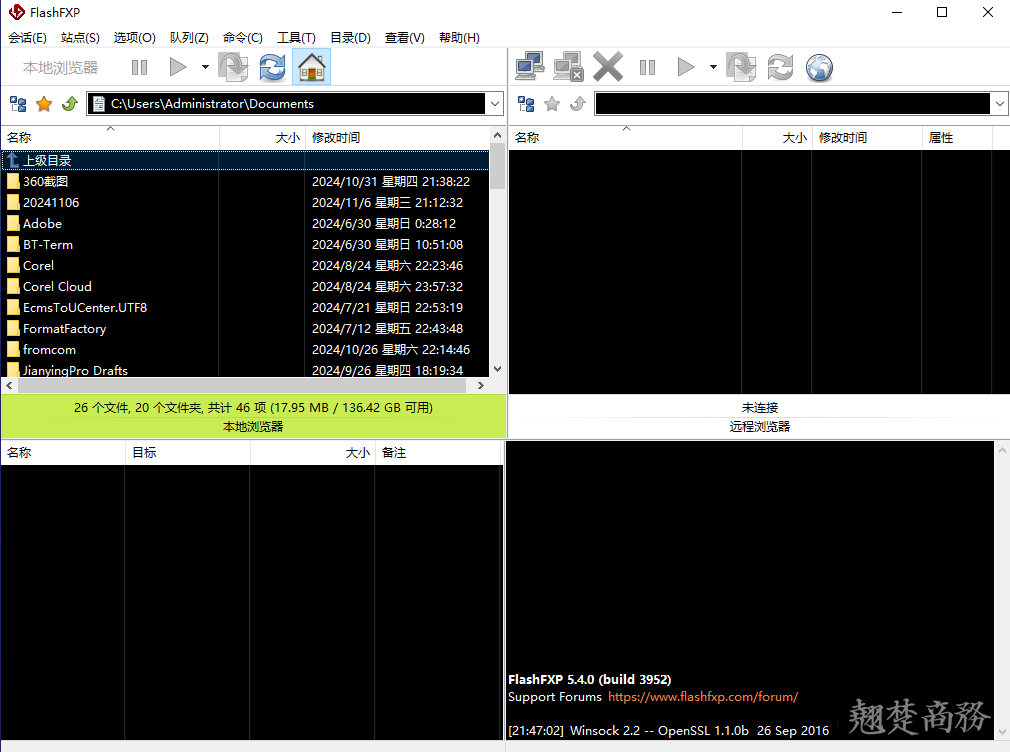Image resolution: width=1010 pixels, height=752 pixels.
Task: Open the 队列(Z) menu
Action: coord(189,37)
